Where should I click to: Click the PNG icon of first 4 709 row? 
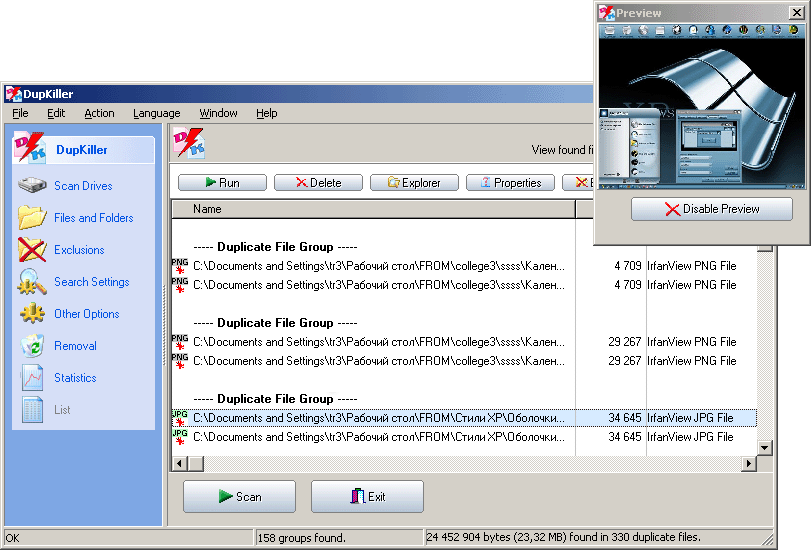[x=179, y=266]
